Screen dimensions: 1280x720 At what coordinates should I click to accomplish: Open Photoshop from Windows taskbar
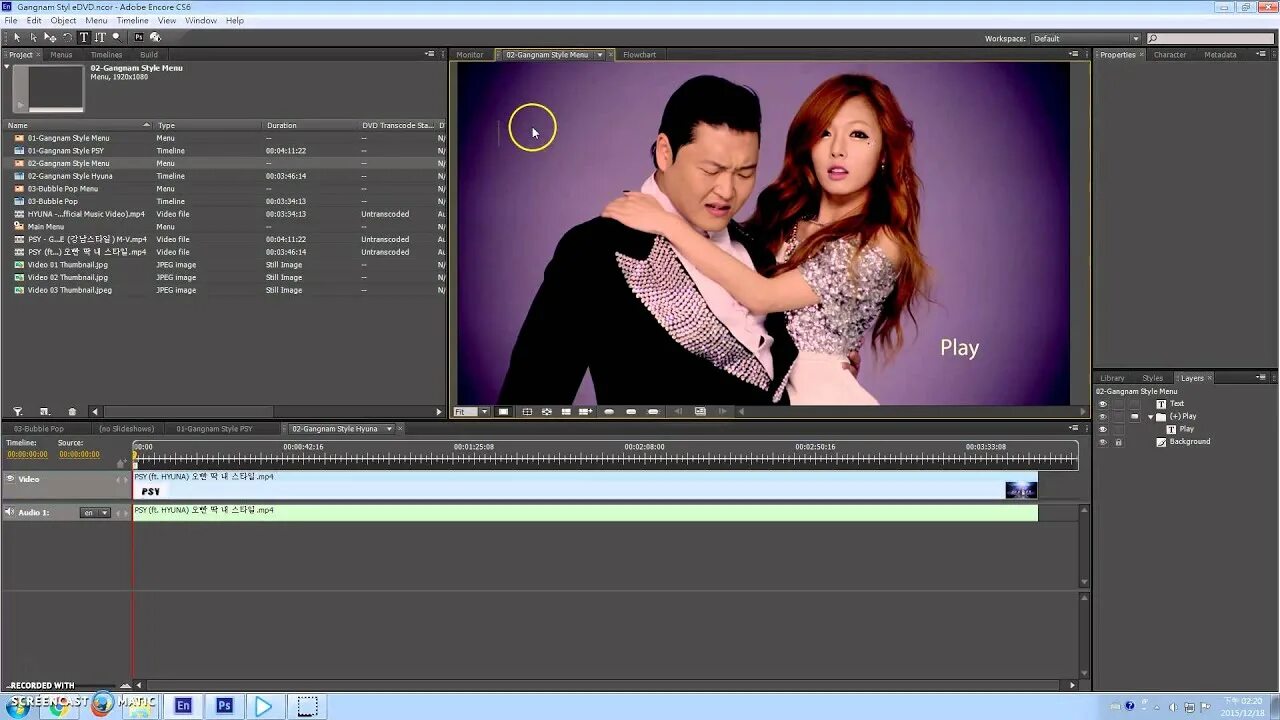pyautogui.click(x=224, y=706)
